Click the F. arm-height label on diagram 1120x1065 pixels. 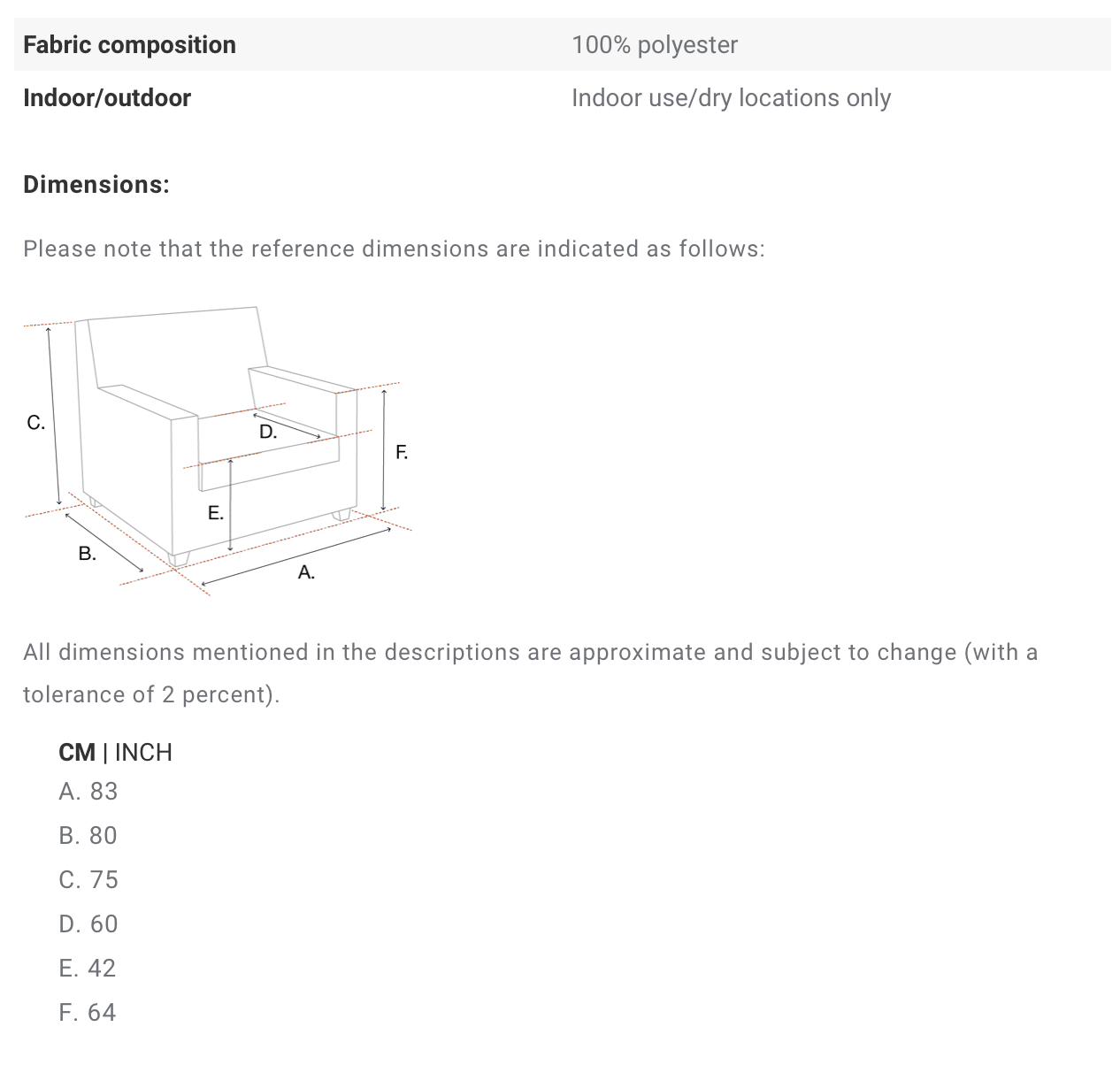pos(402,453)
